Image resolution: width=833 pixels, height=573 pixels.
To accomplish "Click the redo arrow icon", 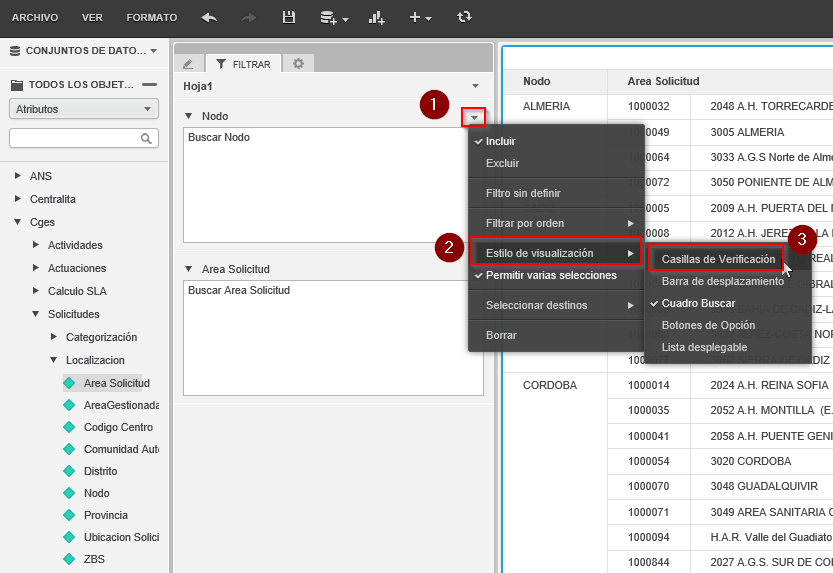I will point(248,18).
